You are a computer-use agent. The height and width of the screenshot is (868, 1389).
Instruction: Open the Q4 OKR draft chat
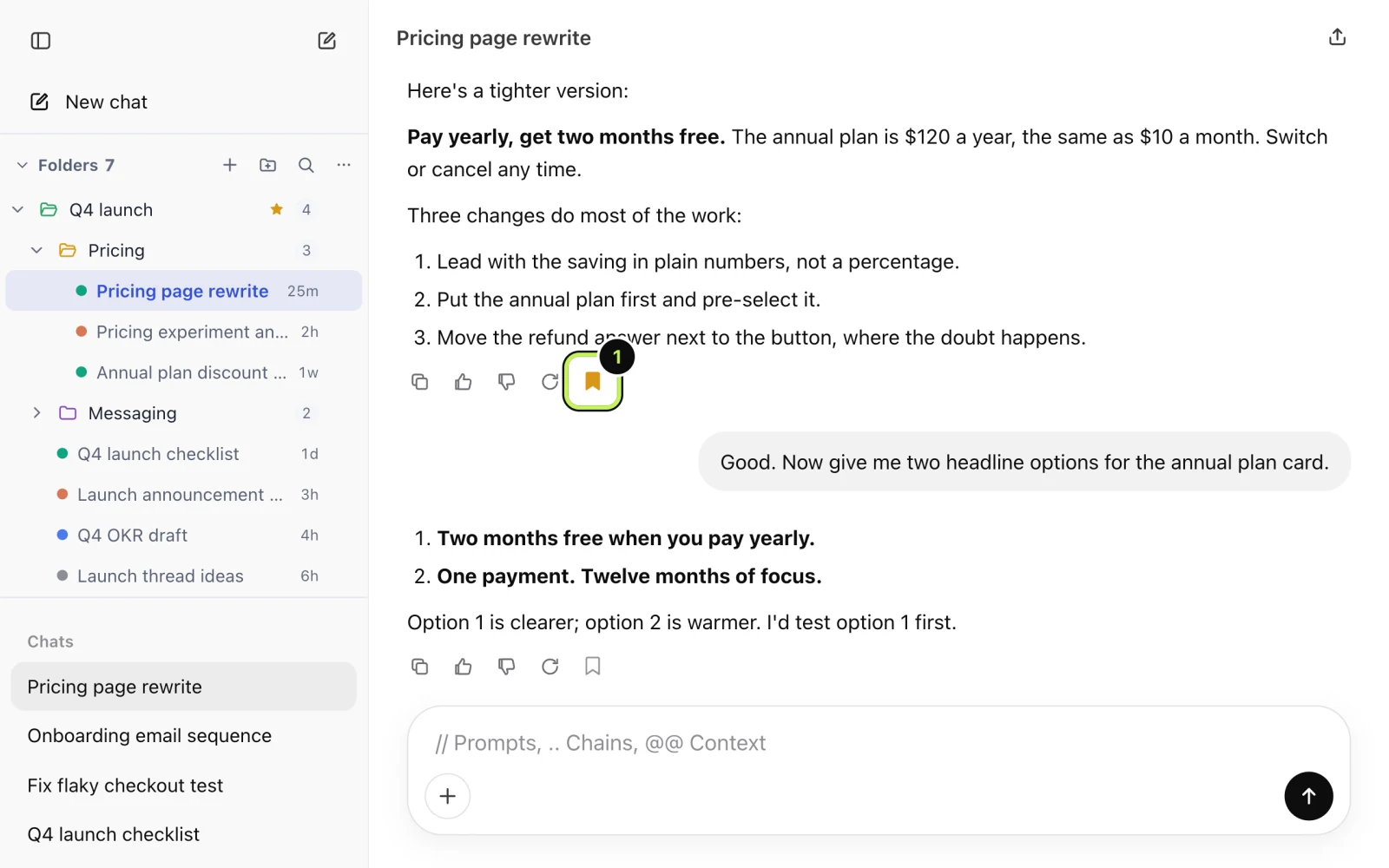pos(184,536)
